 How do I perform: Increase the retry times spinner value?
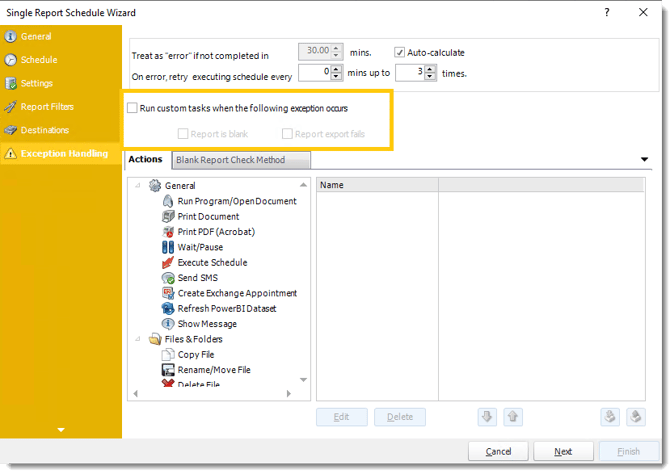[x=430, y=68]
